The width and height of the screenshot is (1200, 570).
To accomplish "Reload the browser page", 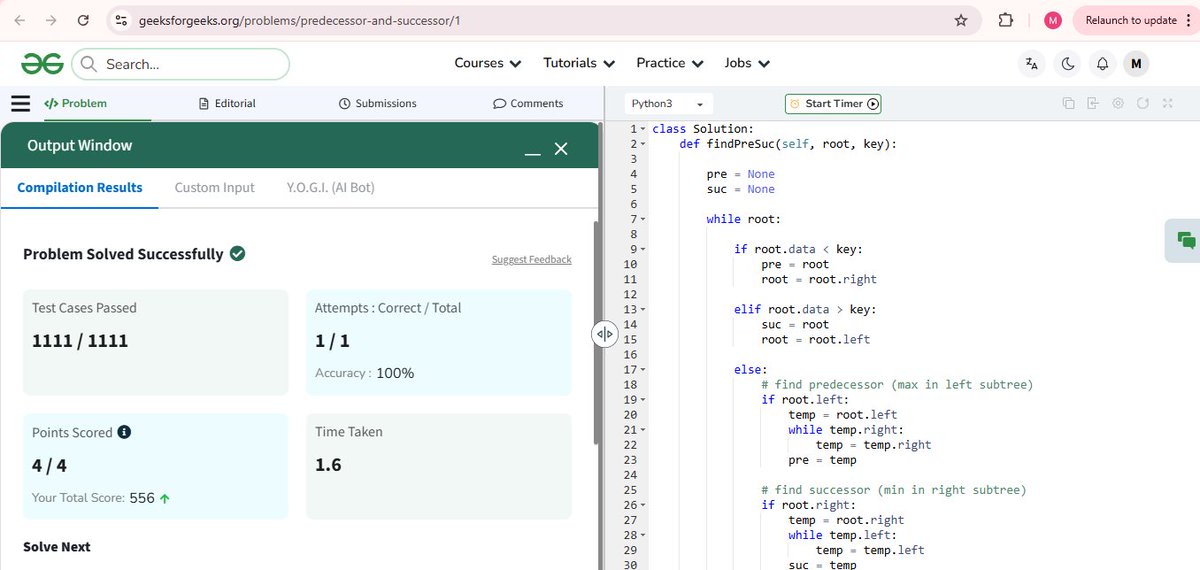I will pyautogui.click(x=83, y=20).
